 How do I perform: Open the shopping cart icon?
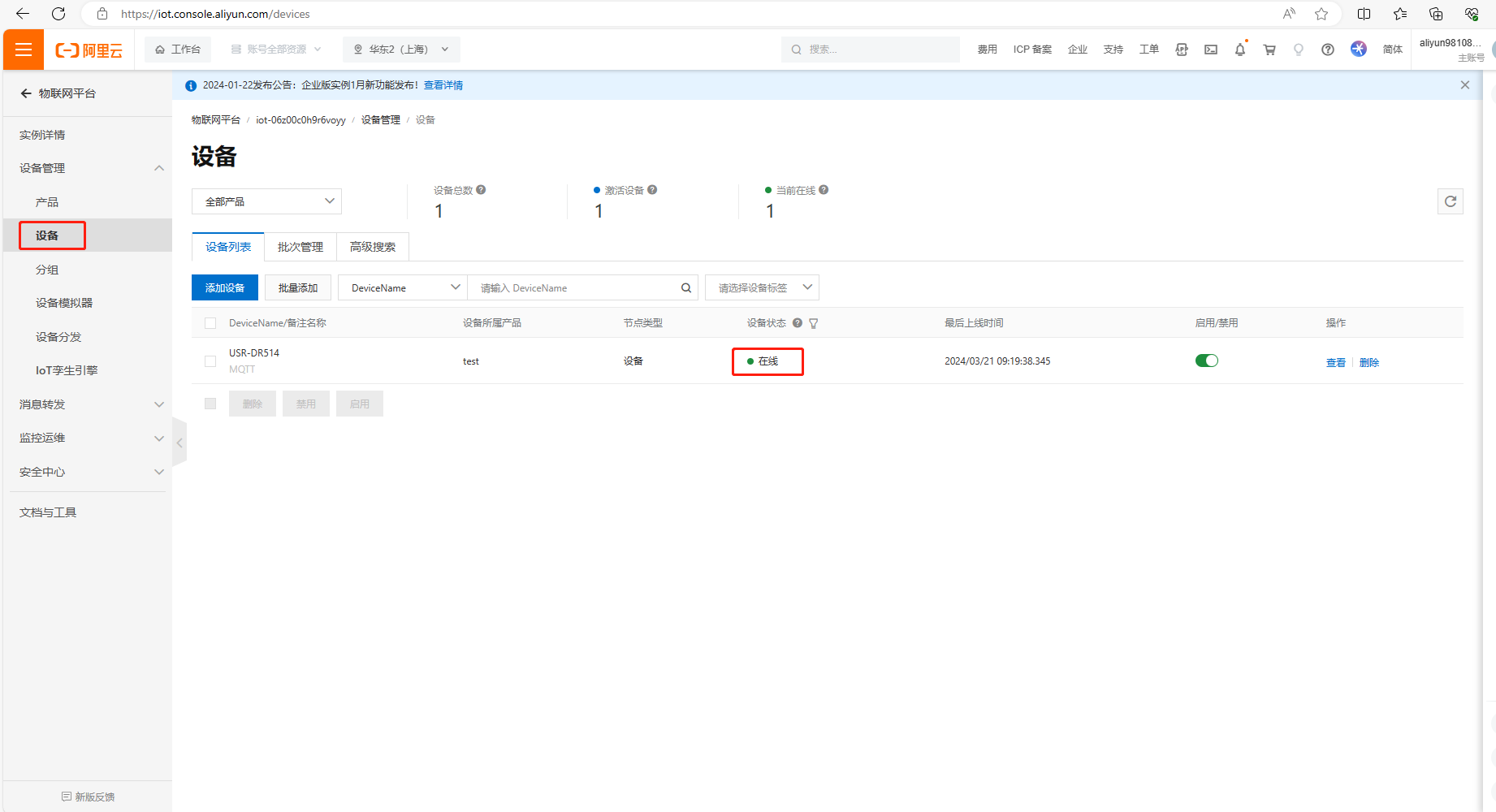[1269, 50]
